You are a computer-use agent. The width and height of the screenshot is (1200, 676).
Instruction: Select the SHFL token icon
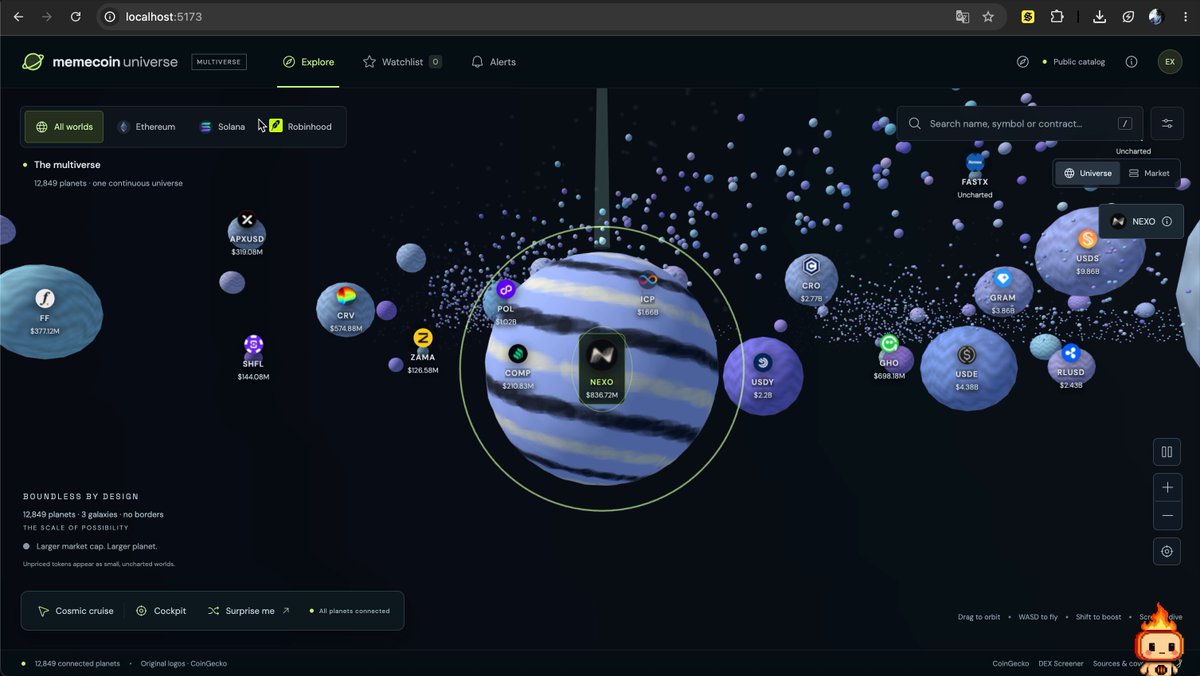253,345
